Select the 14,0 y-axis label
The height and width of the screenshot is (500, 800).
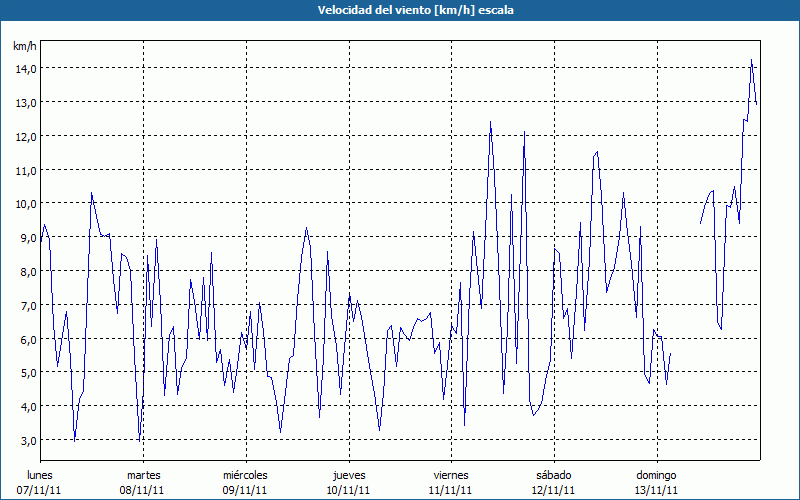tap(25, 68)
